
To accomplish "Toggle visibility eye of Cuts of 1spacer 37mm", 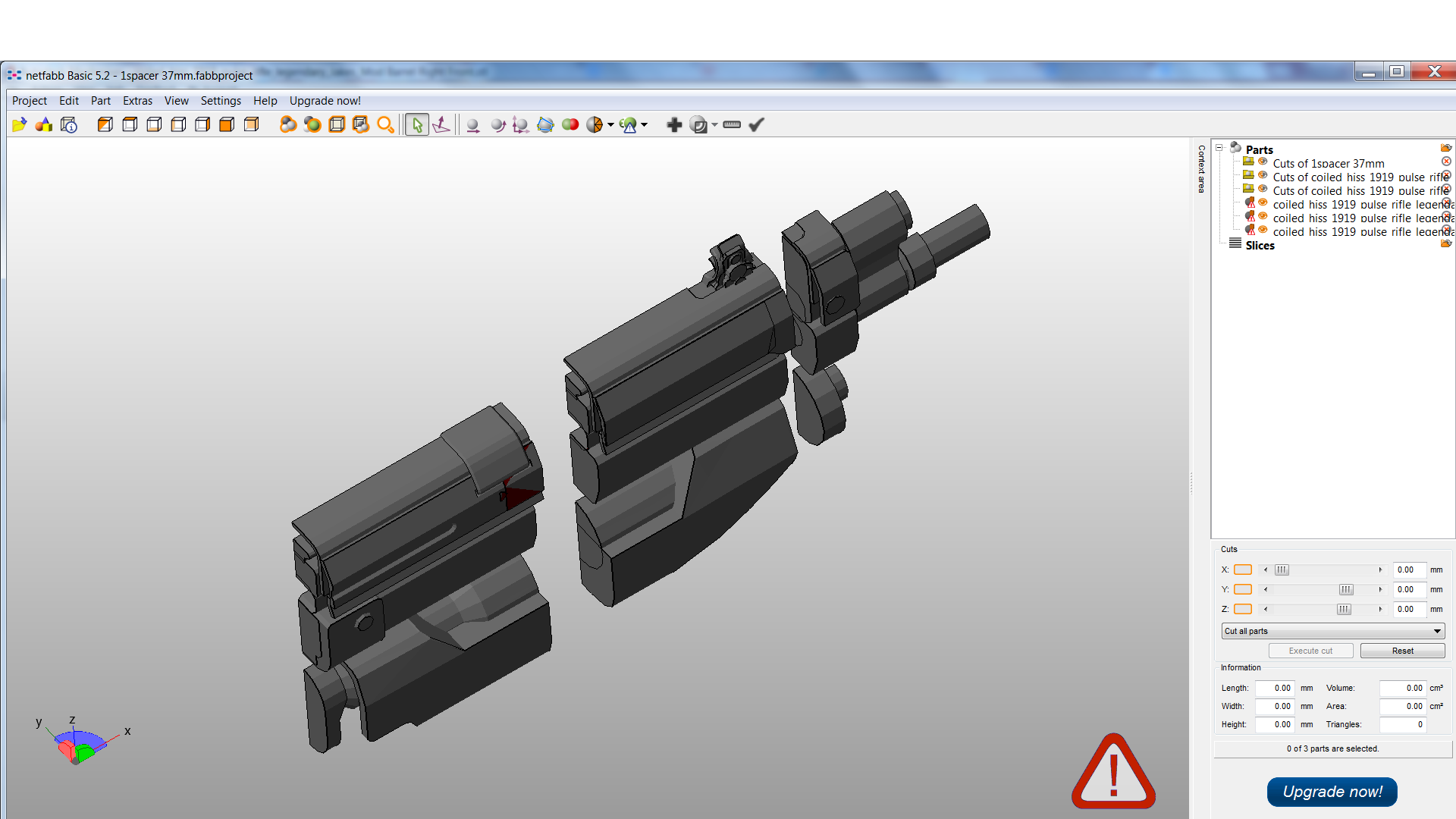I will (1263, 162).
